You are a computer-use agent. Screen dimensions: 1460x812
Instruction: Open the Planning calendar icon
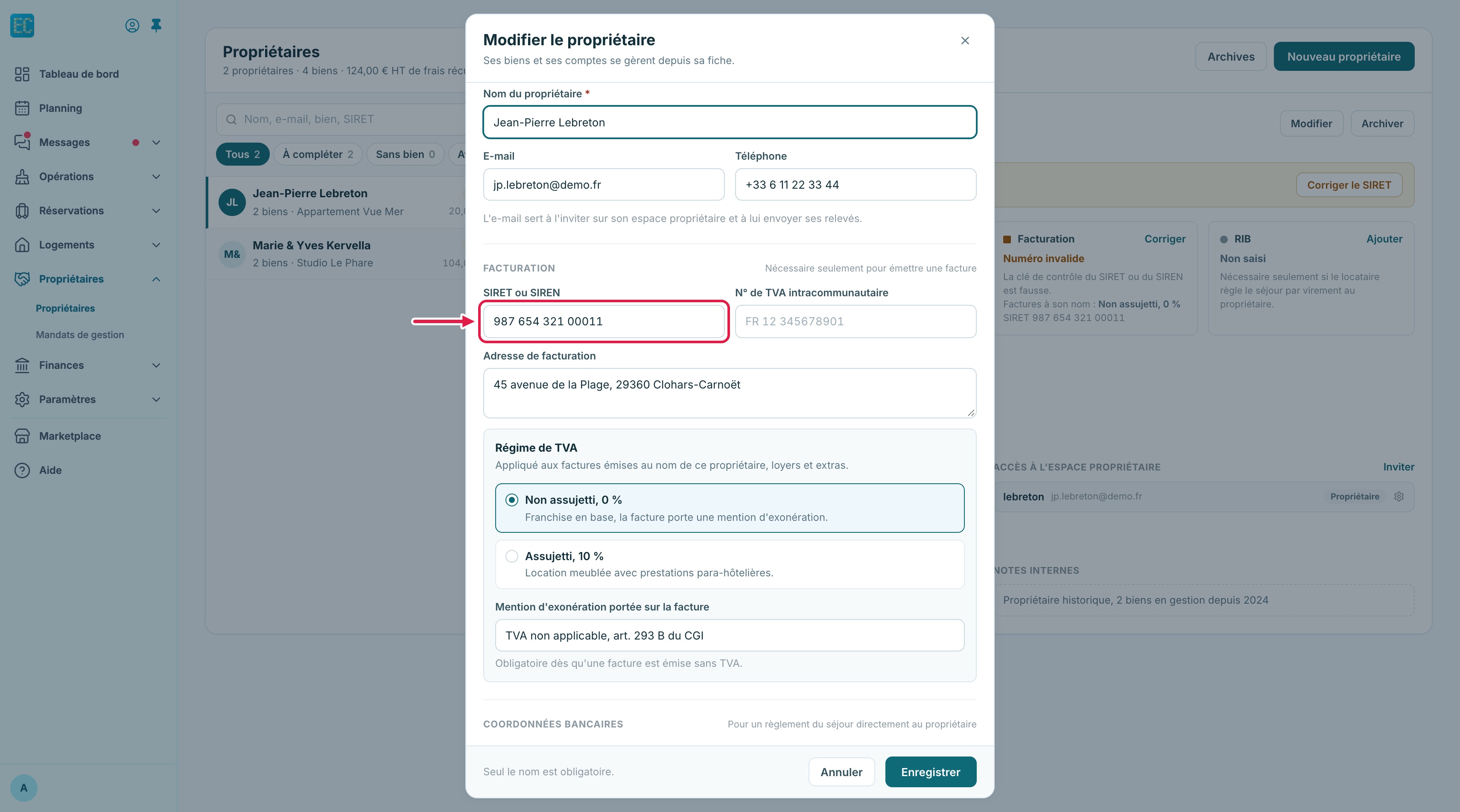(x=22, y=108)
